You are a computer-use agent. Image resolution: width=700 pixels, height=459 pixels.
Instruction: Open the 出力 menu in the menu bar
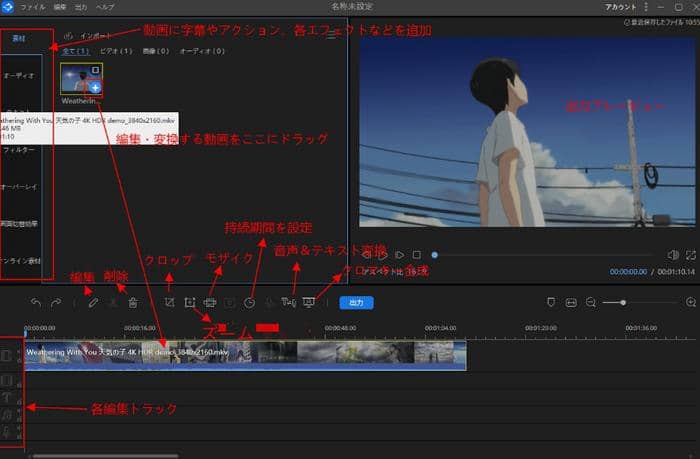[81, 7]
